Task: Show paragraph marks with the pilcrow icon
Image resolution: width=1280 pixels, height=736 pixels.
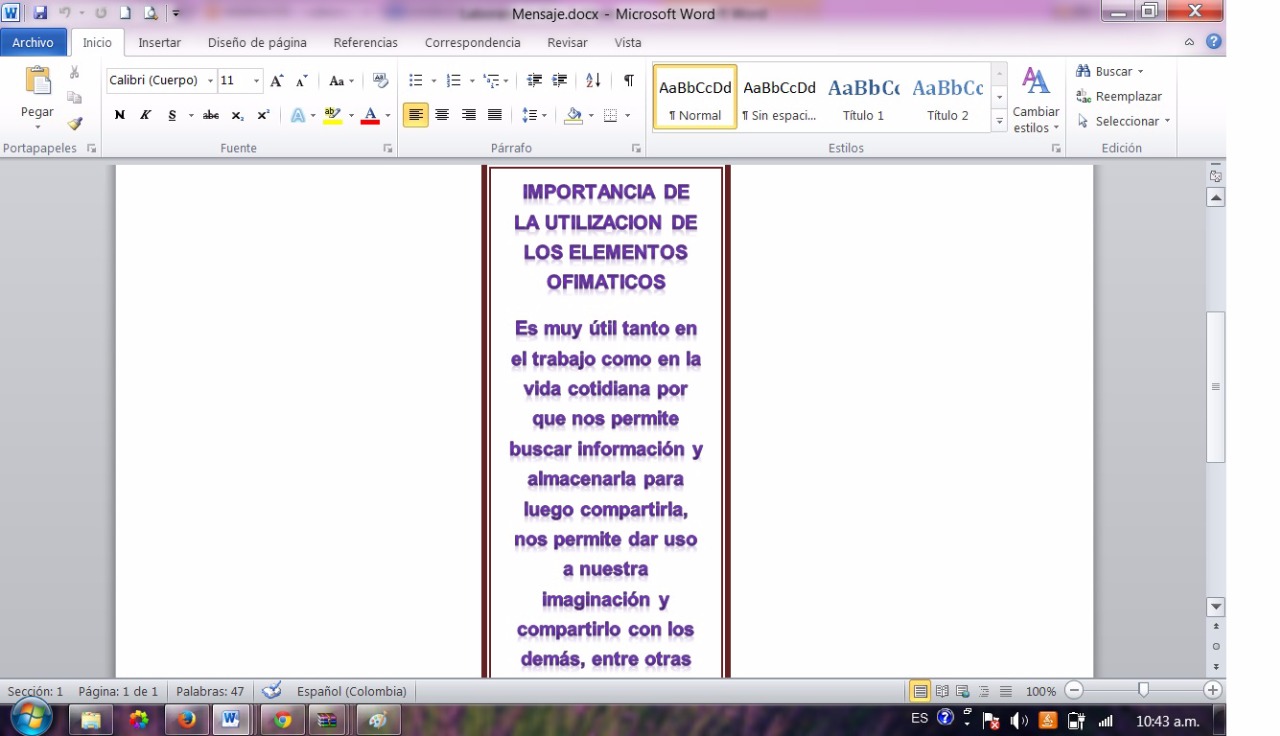Action: 628,81
